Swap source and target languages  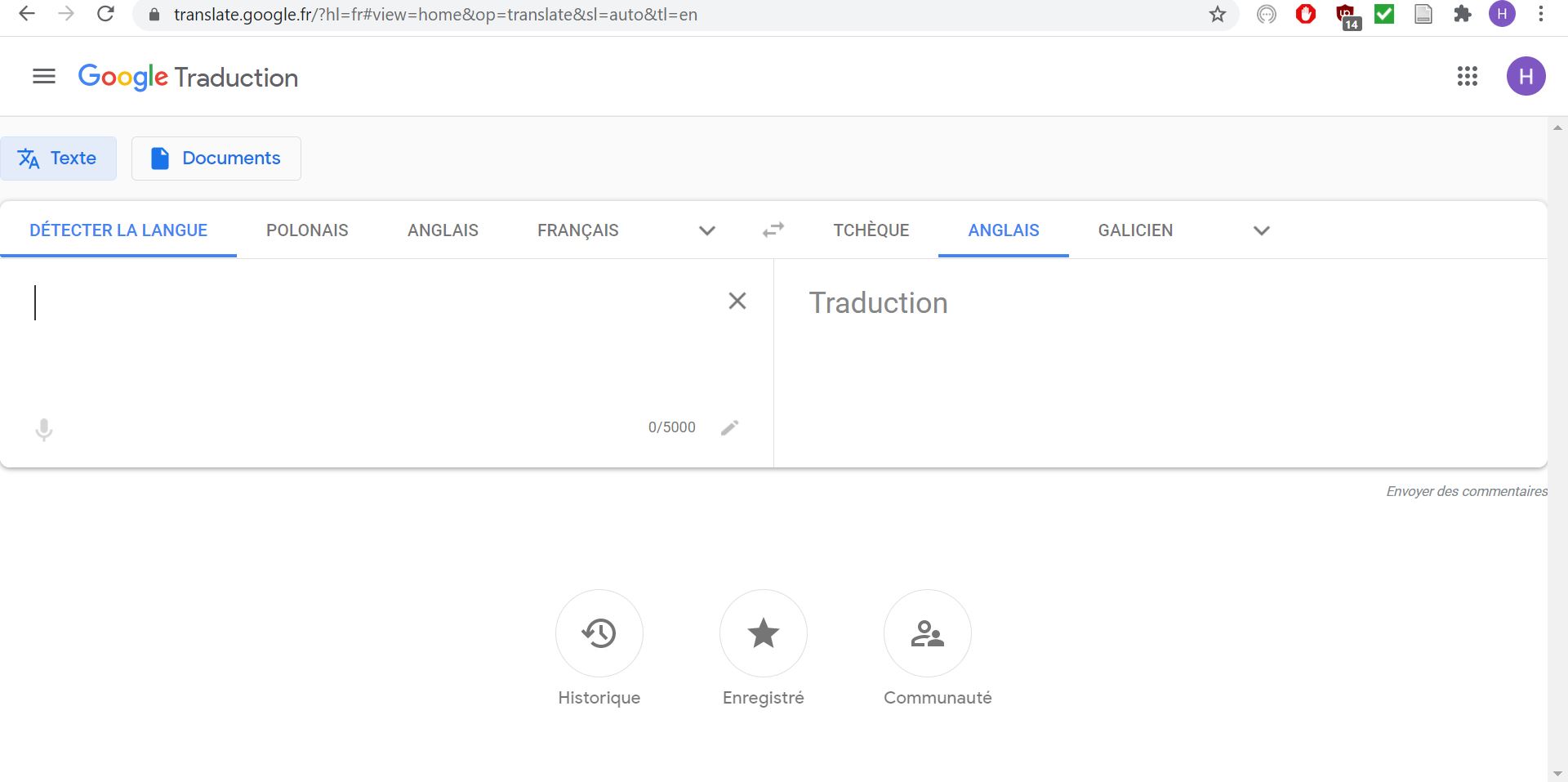click(x=773, y=230)
